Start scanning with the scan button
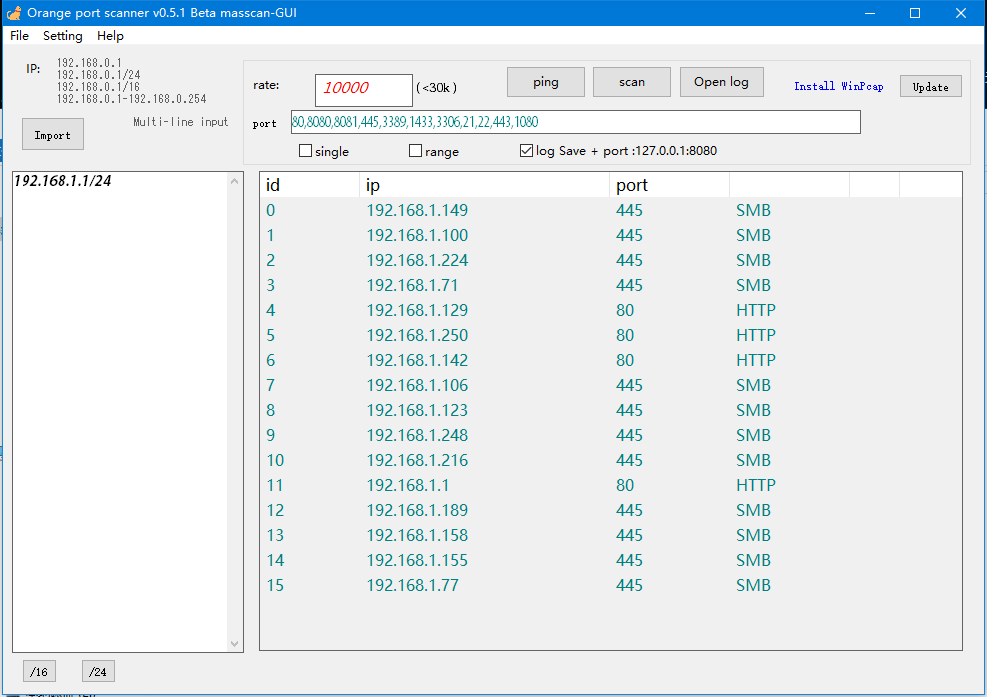The height and width of the screenshot is (697, 987). click(631, 82)
